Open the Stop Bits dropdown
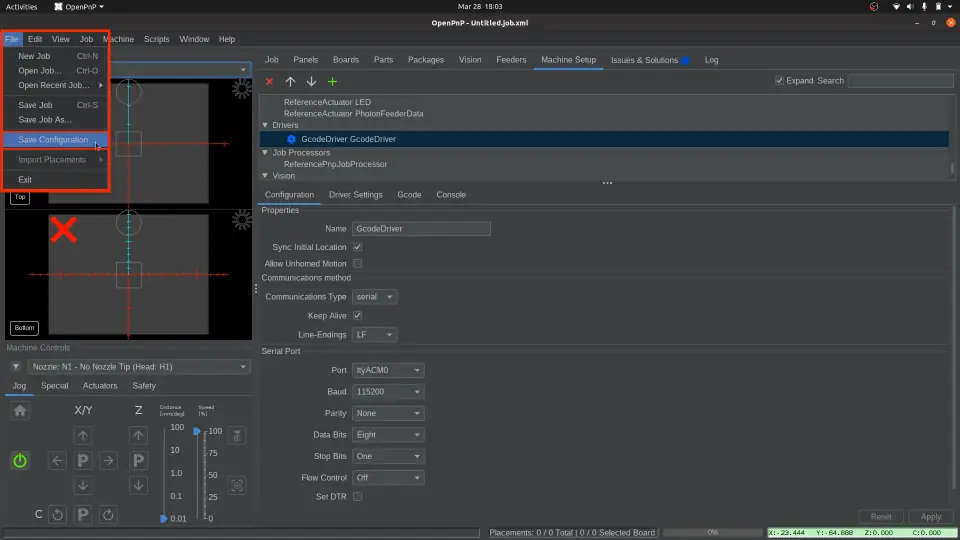This screenshot has height=540, width=960. [388, 456]
